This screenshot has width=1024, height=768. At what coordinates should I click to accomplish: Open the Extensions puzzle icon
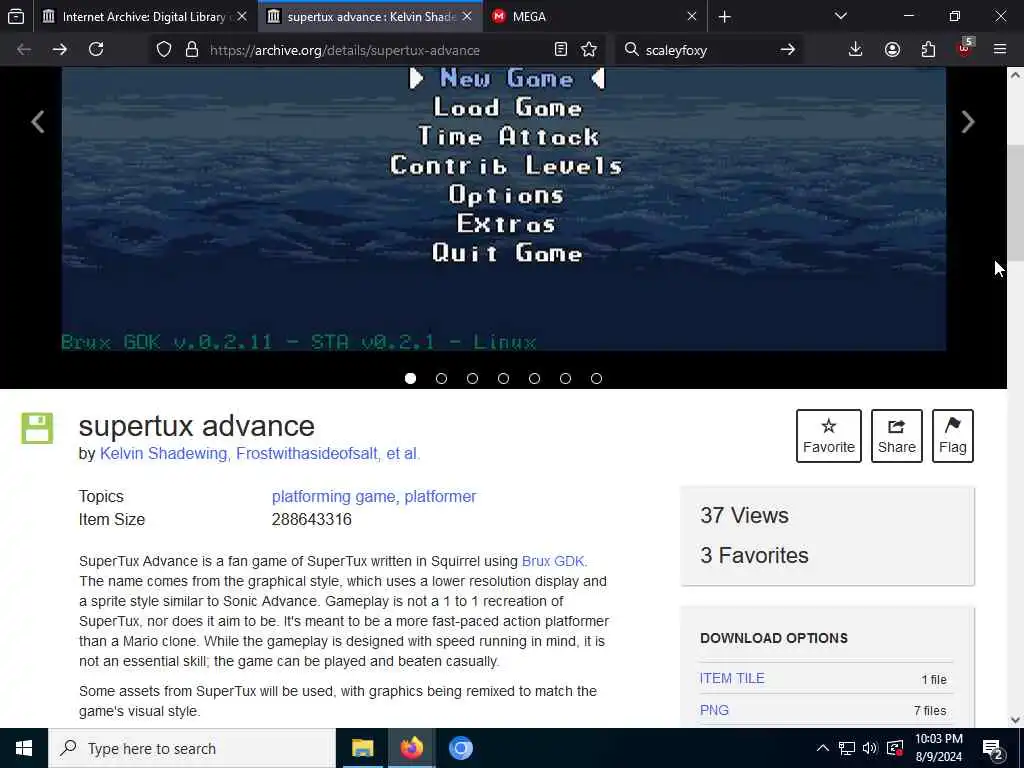(928, 50)
